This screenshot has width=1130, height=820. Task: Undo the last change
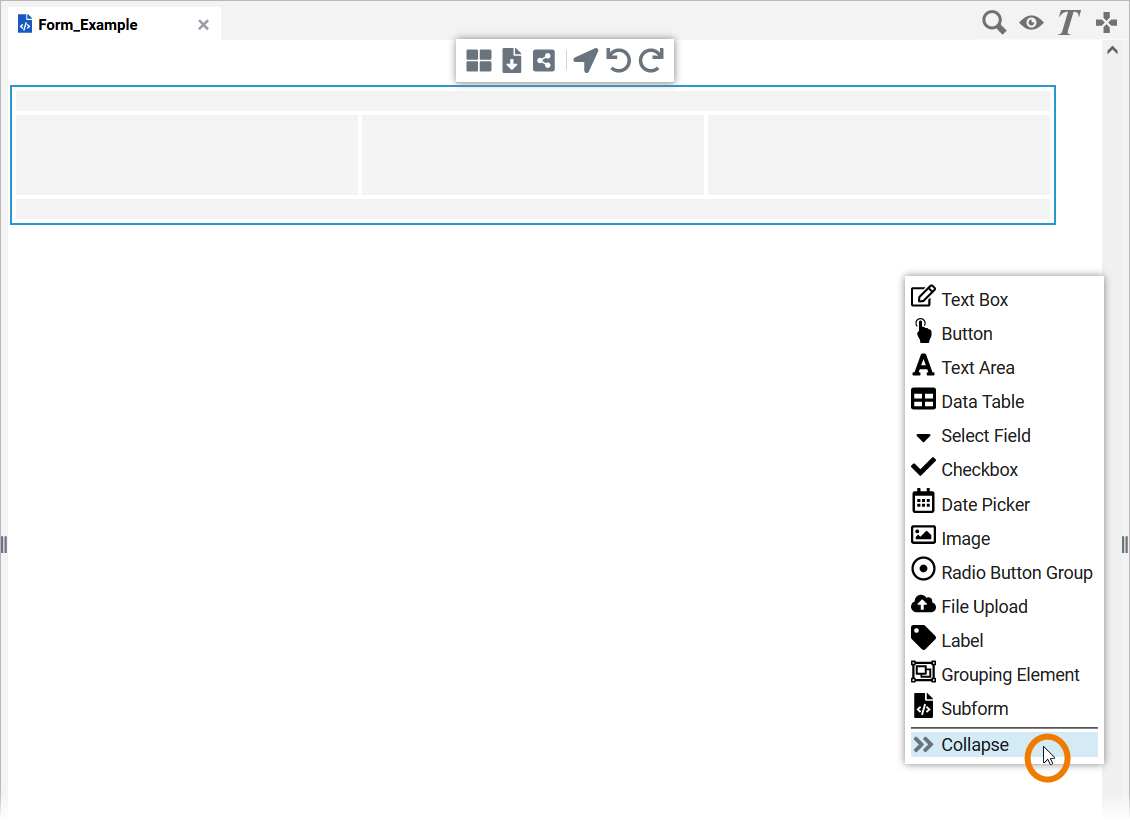pyautogui.click(x=618, y=60)
